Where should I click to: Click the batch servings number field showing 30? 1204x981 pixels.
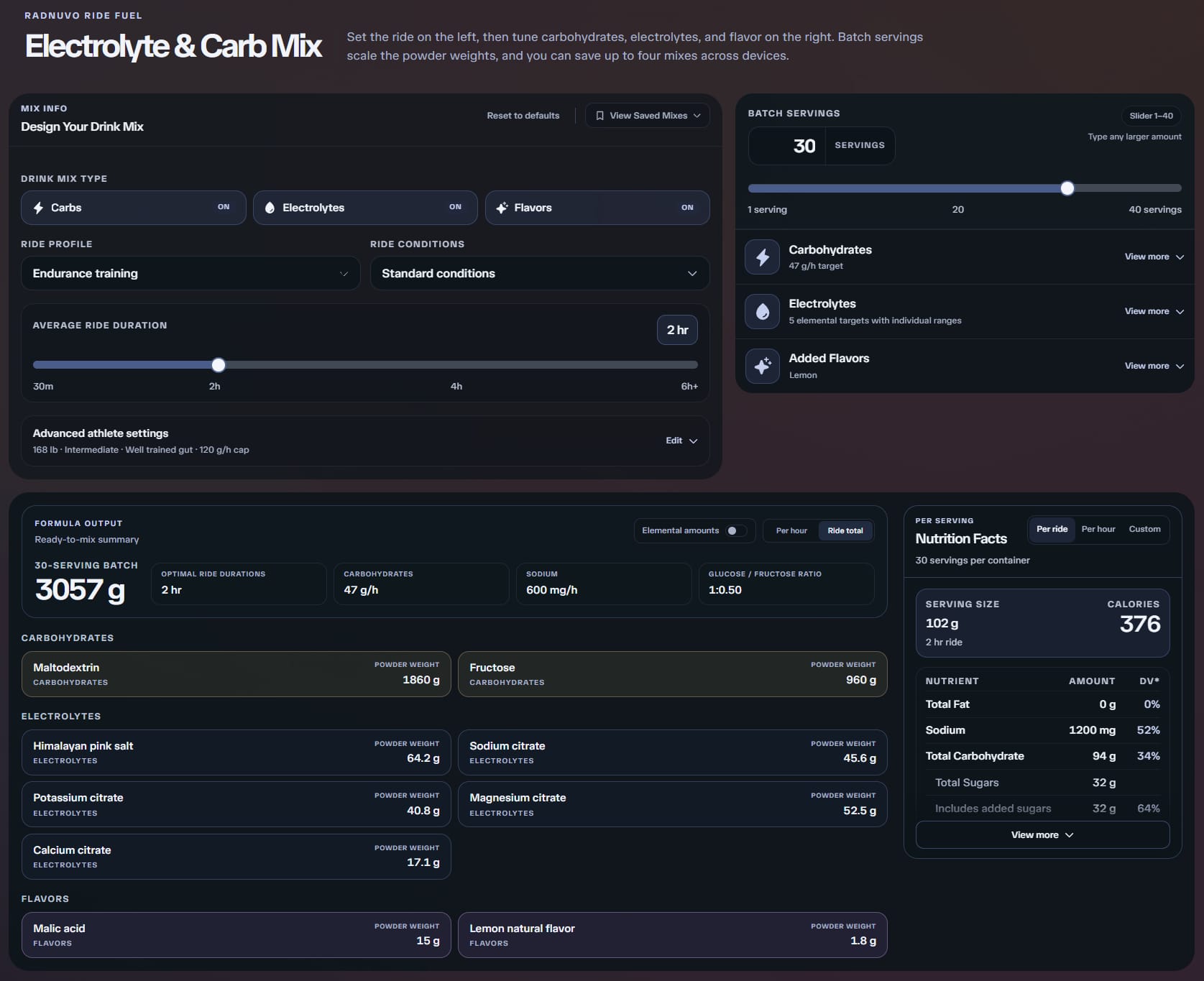point(787,146)
